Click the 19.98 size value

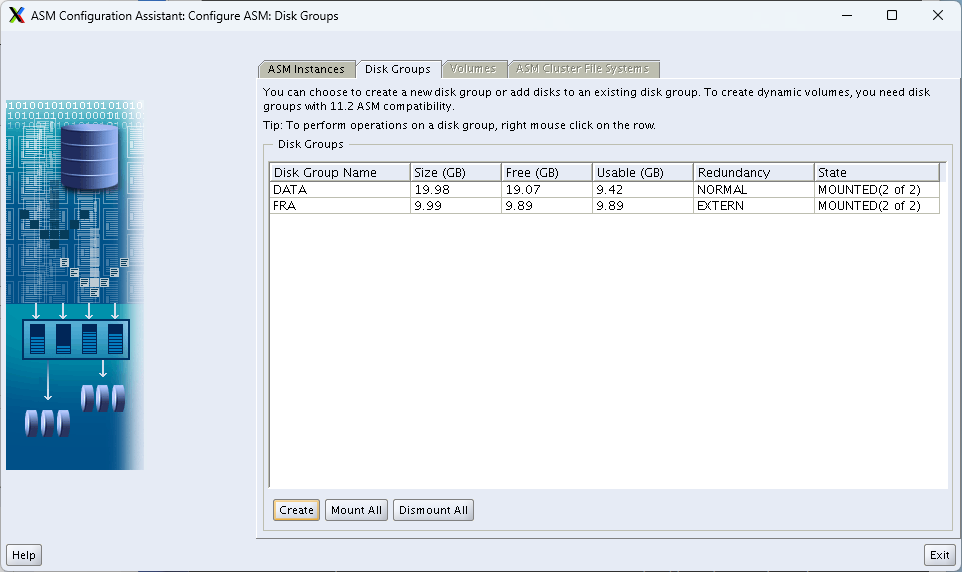click(x=432, y=190)
